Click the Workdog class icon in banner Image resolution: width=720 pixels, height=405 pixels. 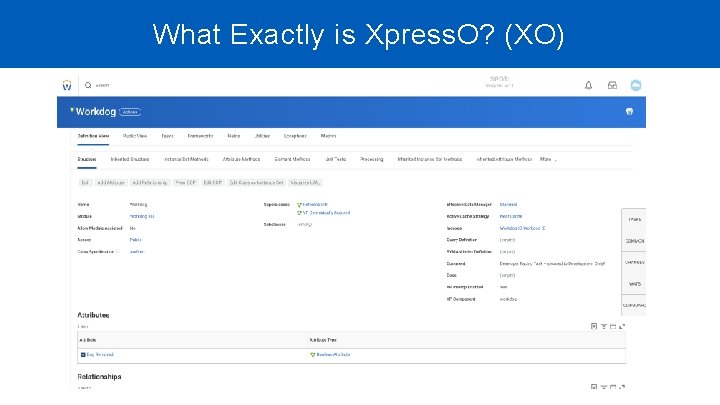[72, 110]
